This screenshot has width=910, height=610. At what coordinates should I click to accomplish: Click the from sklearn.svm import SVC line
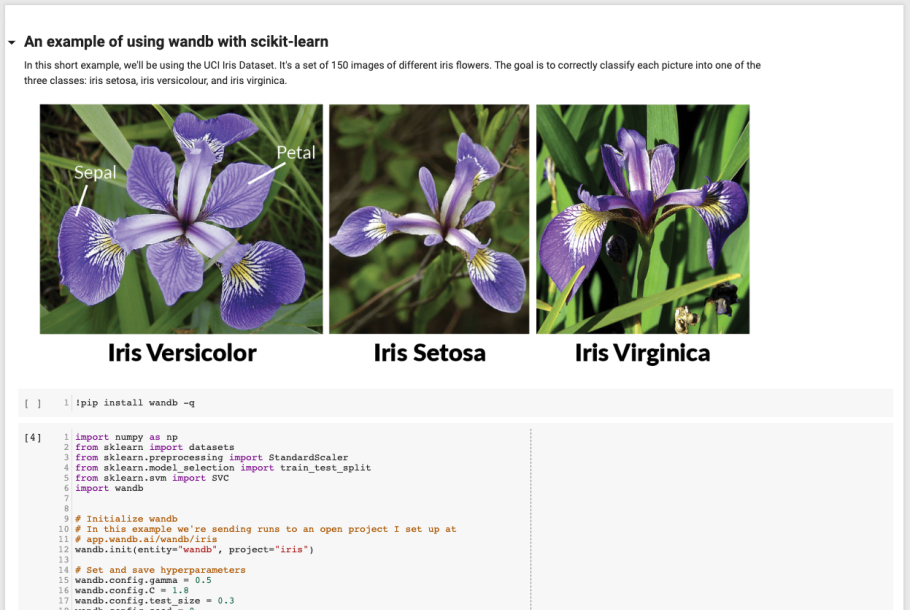[x=152, y=478]
